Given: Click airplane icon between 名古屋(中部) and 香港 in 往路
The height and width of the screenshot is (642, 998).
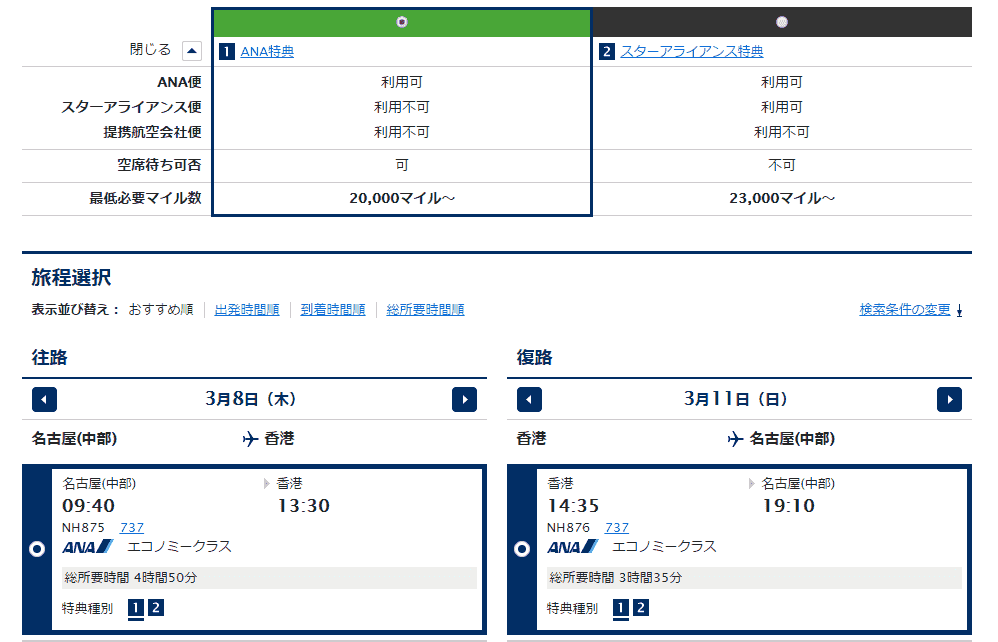Looking at the screenshot, I should coord(250,439).
